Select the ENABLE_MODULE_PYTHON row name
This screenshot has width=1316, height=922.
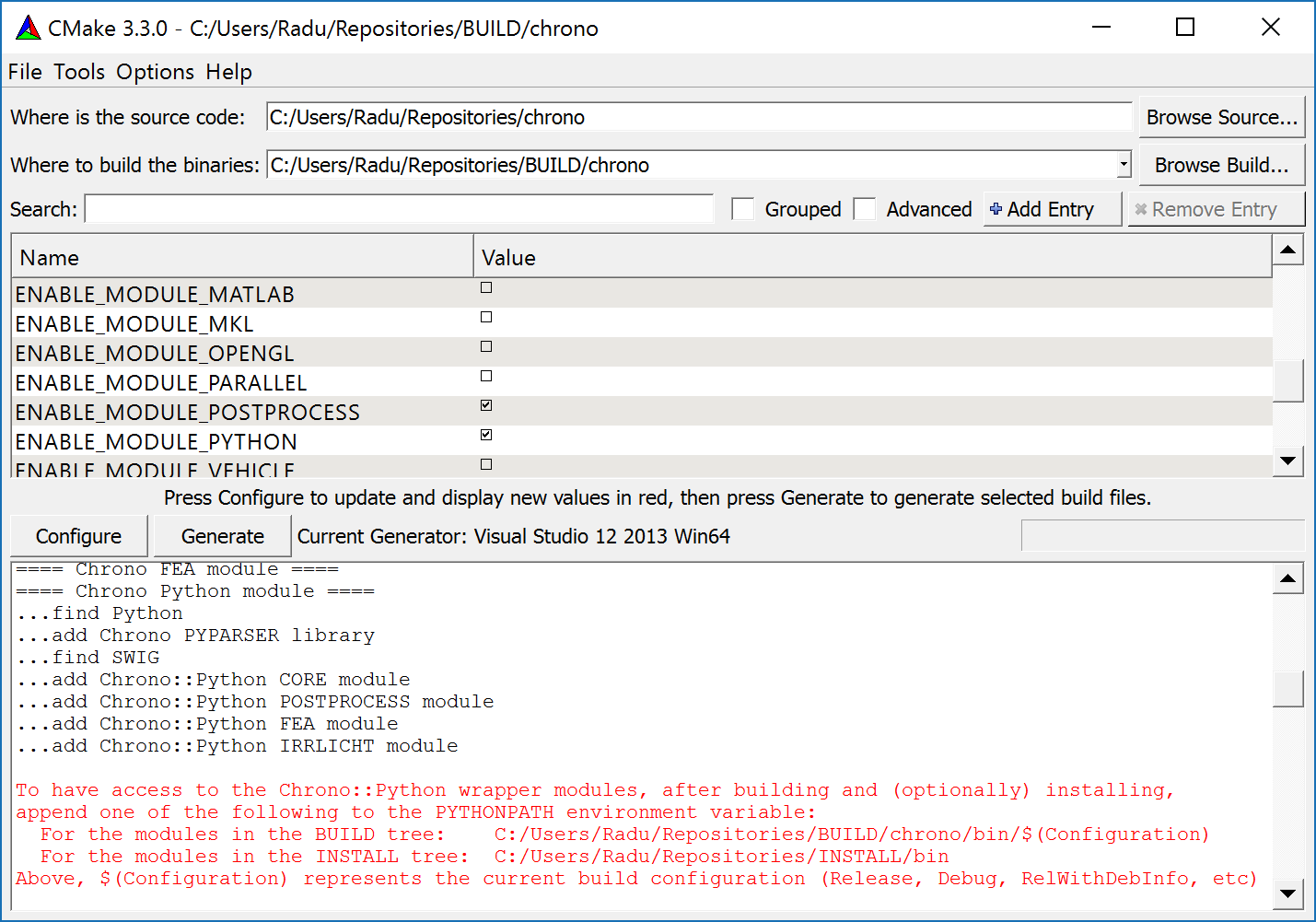[157, 442]
